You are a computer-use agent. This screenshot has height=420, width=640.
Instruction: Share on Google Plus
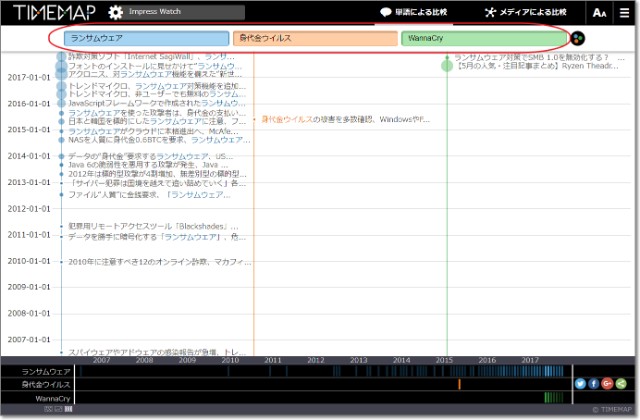coord(607,383)
